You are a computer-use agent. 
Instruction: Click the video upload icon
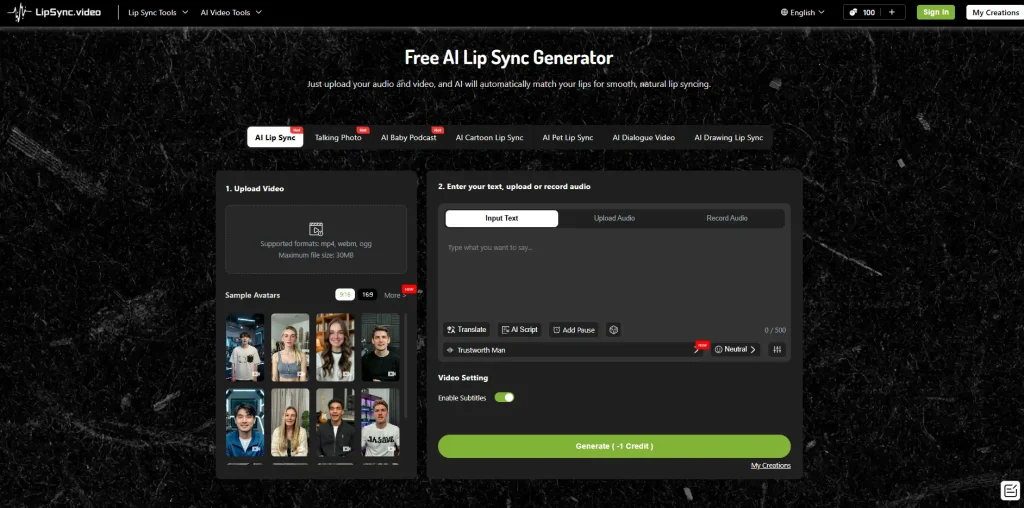point(316,229)
